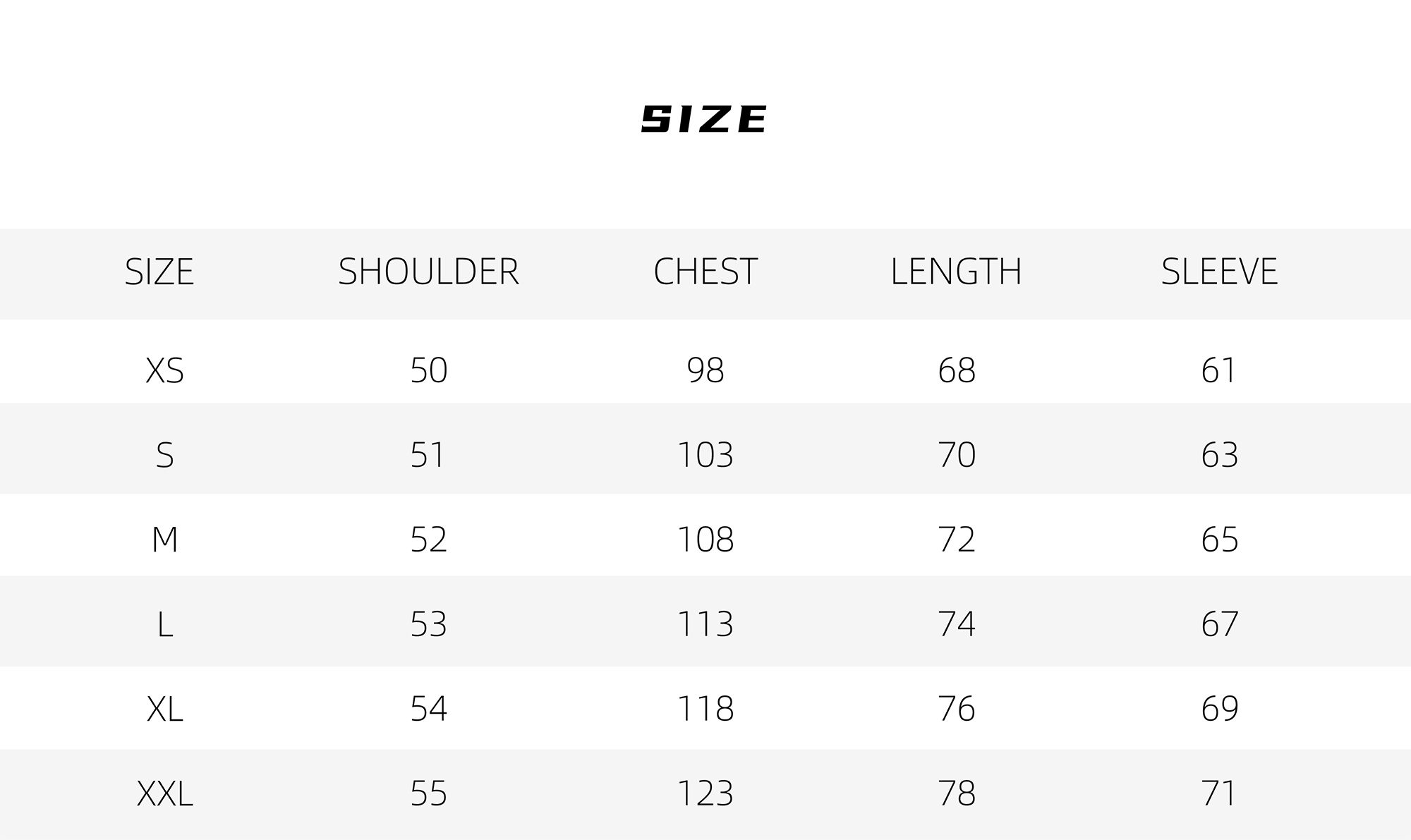Click the CHEST column header
1411x840 pixels.
pyautogui.click(x=705, y=272)
